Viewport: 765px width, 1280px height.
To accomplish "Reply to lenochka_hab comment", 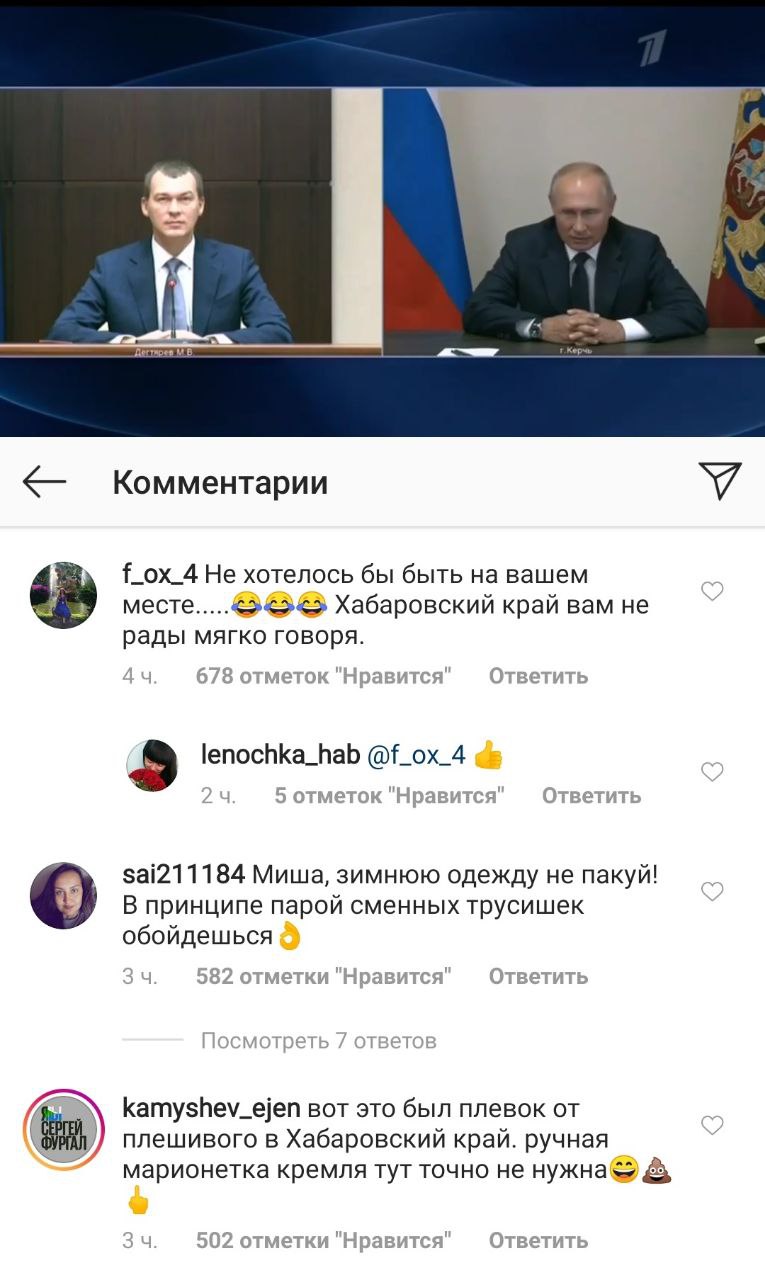I will click(x=591, y=796).
